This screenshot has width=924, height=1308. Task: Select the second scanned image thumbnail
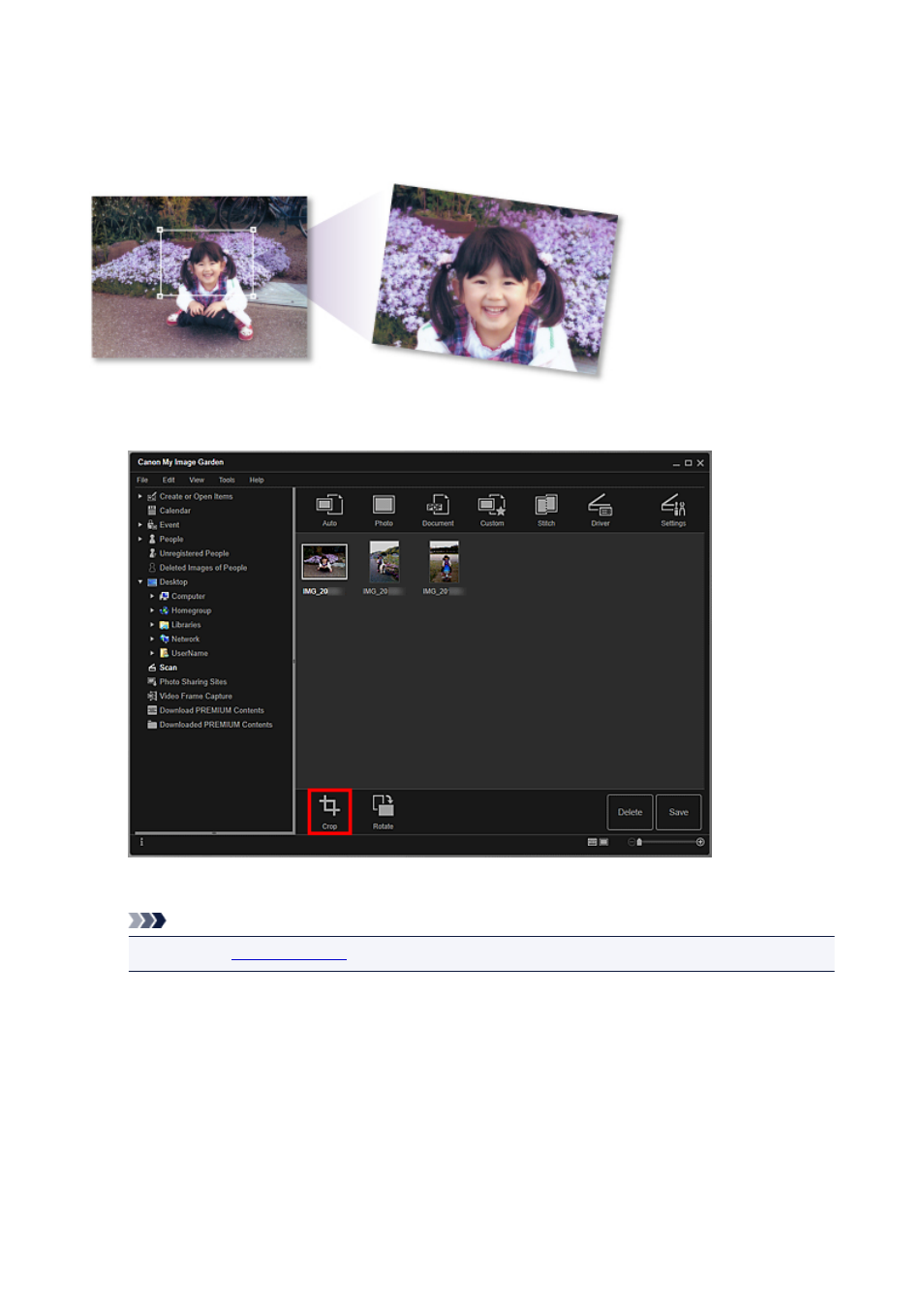click(x=384, y=561)
